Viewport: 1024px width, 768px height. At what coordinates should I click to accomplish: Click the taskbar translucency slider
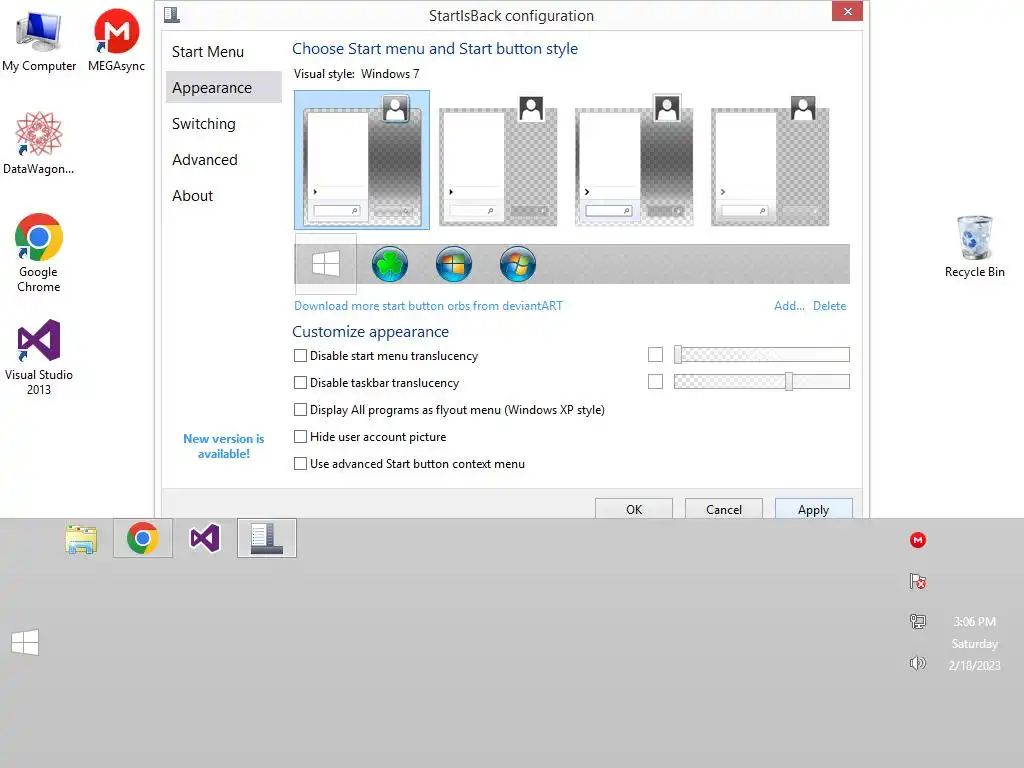click(x=761, y=381)
